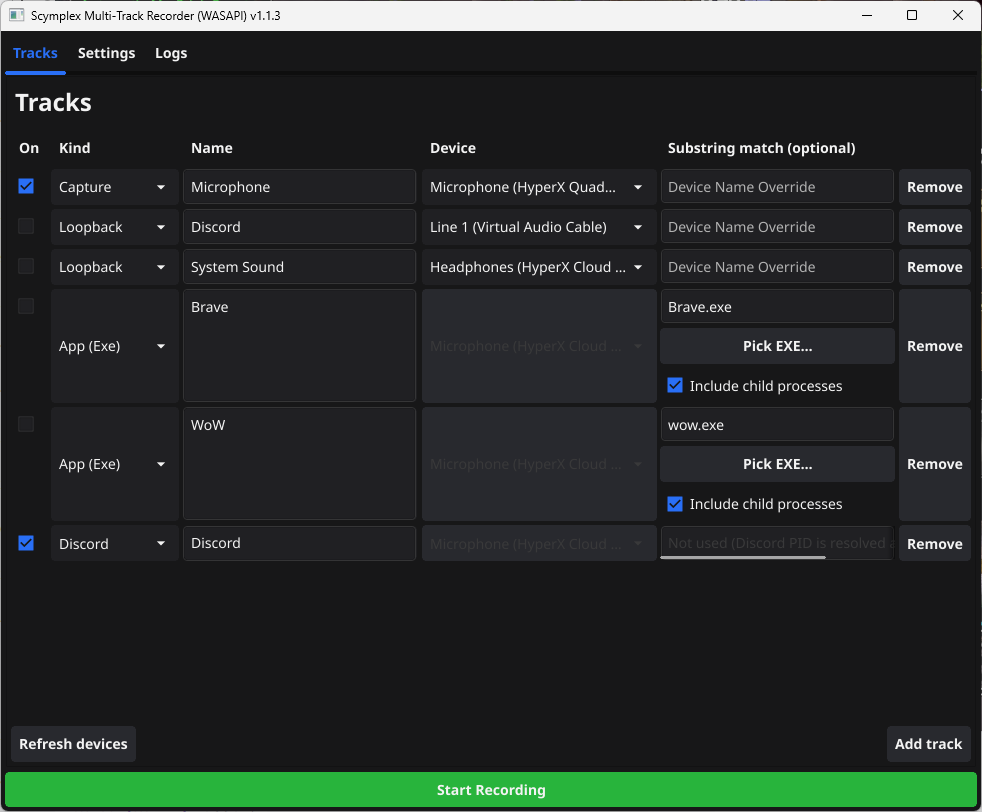Switch to the Settings tab
982x812 pixels.
click(x=106, y=53)
